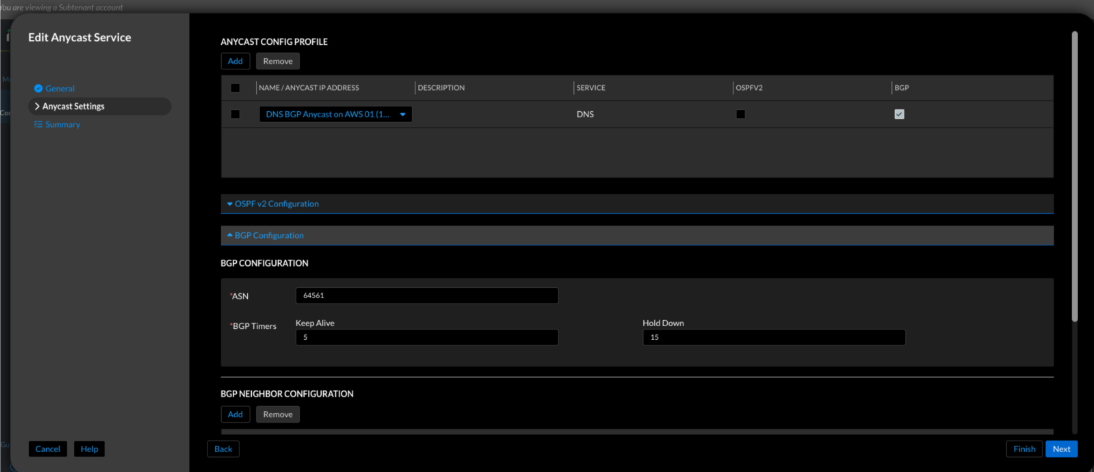Add a BGP neighbor configuration
Screen dimensions: 1094x472
coord(235,414)
